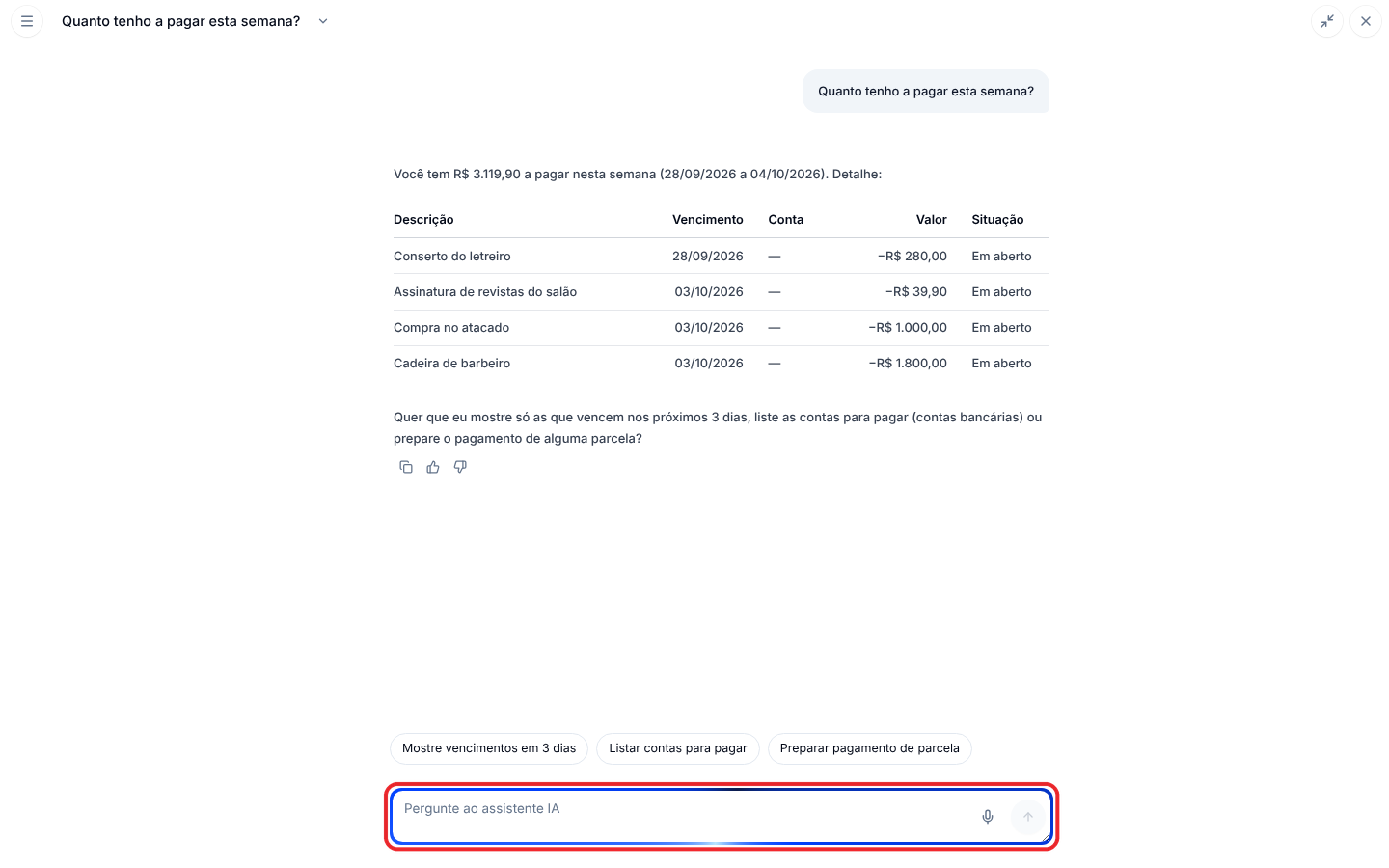1389x868 pixels.
Task: Click the collapse/minimize chat view icon
Action: pos(1327,21)
